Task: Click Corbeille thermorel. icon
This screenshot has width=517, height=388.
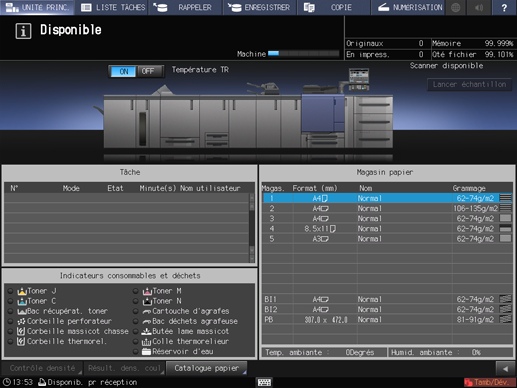Action: [x=21, y=341]
